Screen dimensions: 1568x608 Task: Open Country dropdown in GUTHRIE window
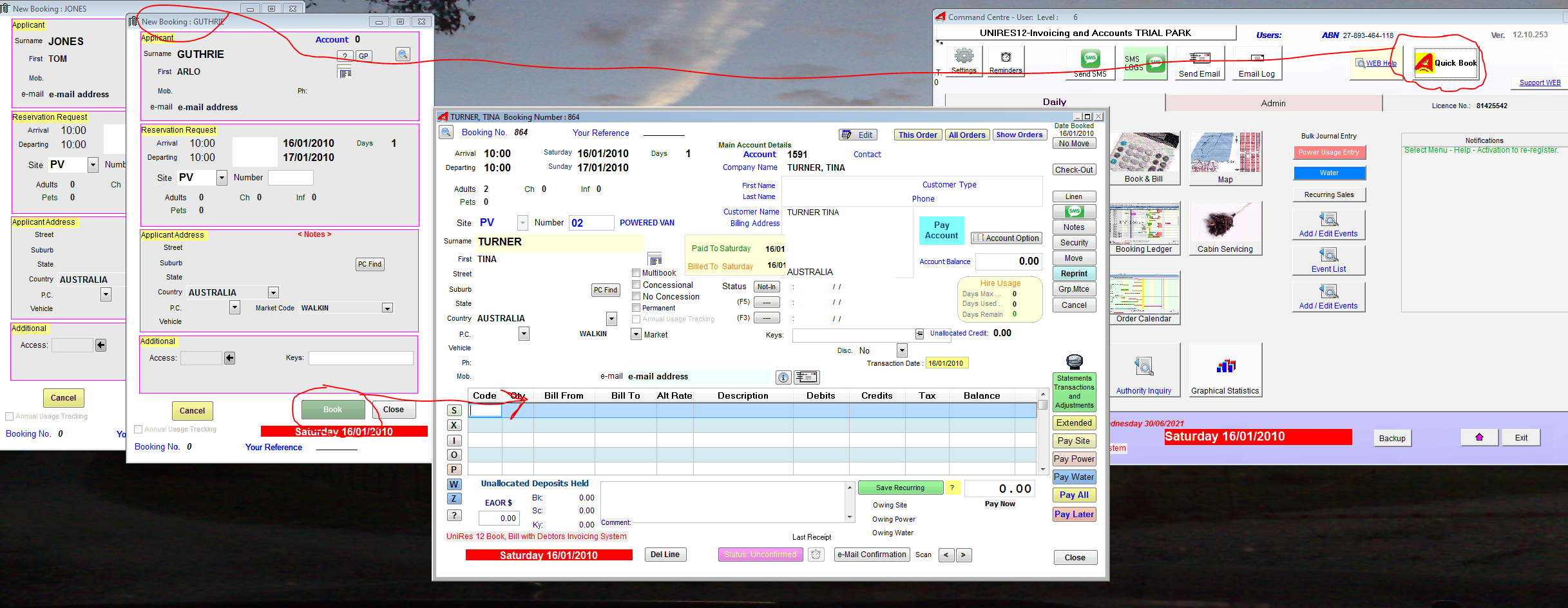coord(273,292)
